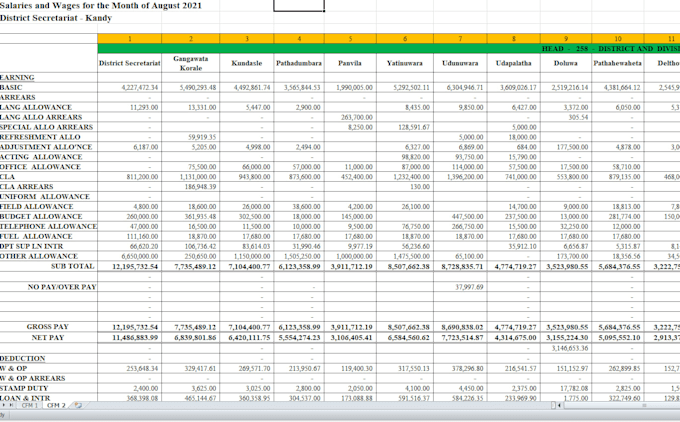Click the EARNING section label
680x422 pixels.
coord(17,77)
